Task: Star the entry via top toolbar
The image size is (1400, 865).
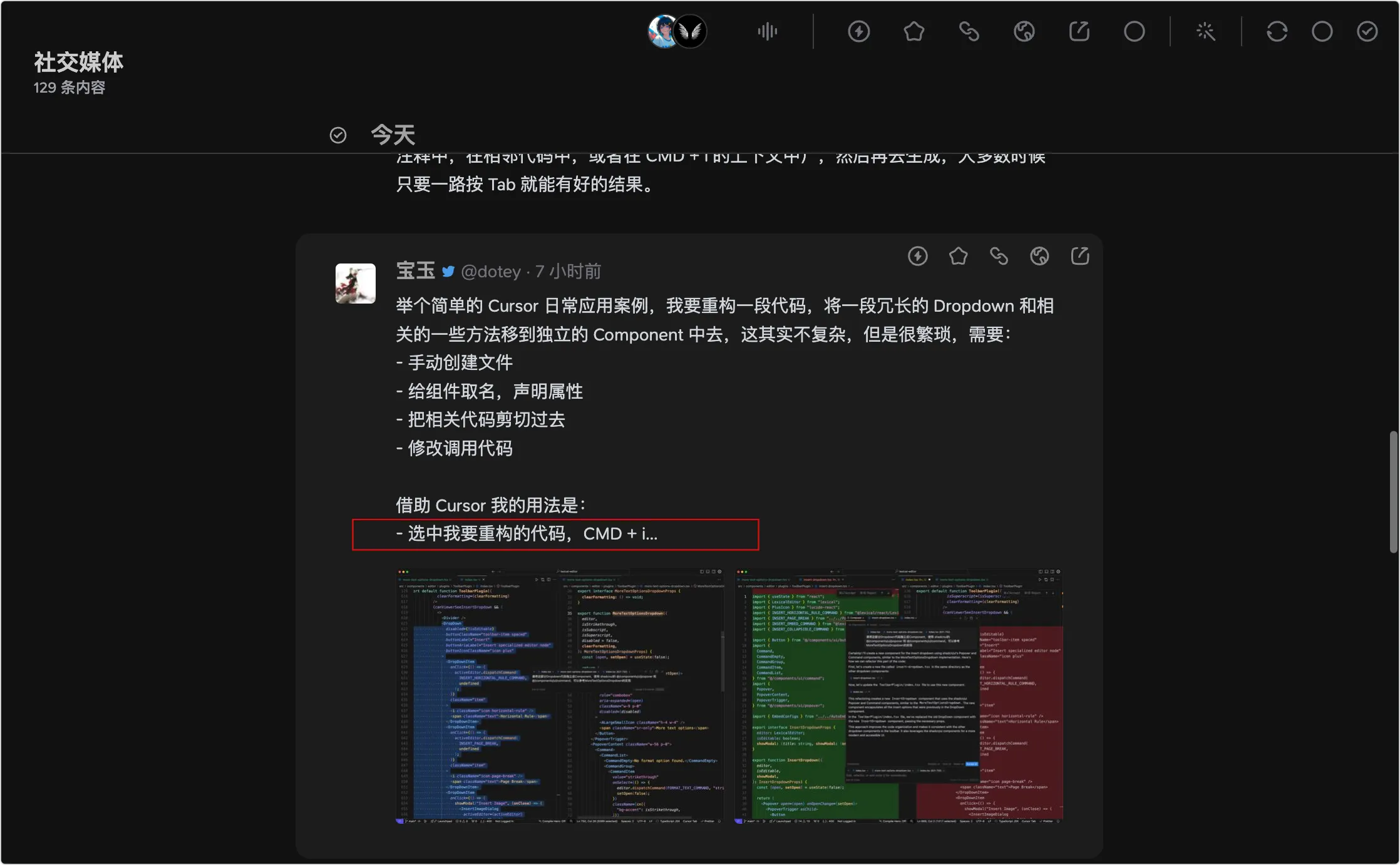Action: pos(914,31)
